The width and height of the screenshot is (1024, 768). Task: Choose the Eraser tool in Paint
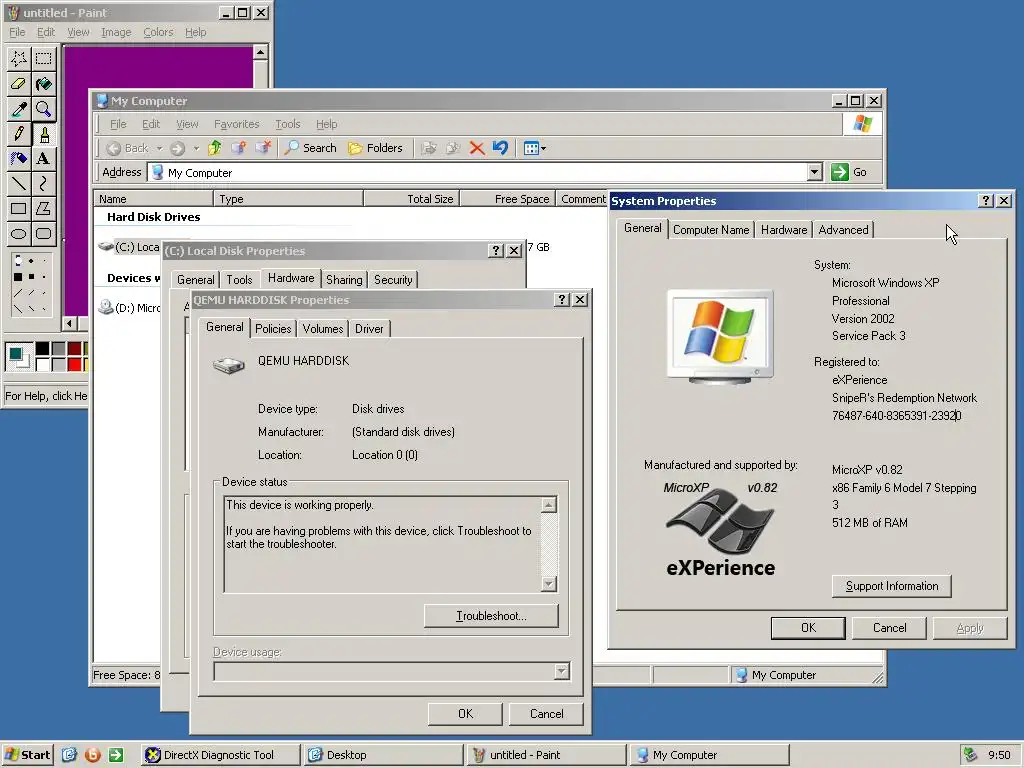coord(18,84)
